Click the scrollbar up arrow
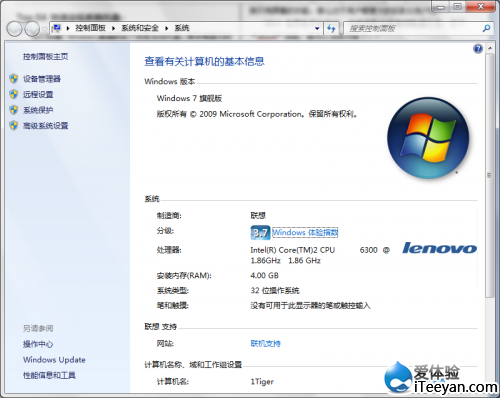Viewport: 500px width, 398px height. 490,49
